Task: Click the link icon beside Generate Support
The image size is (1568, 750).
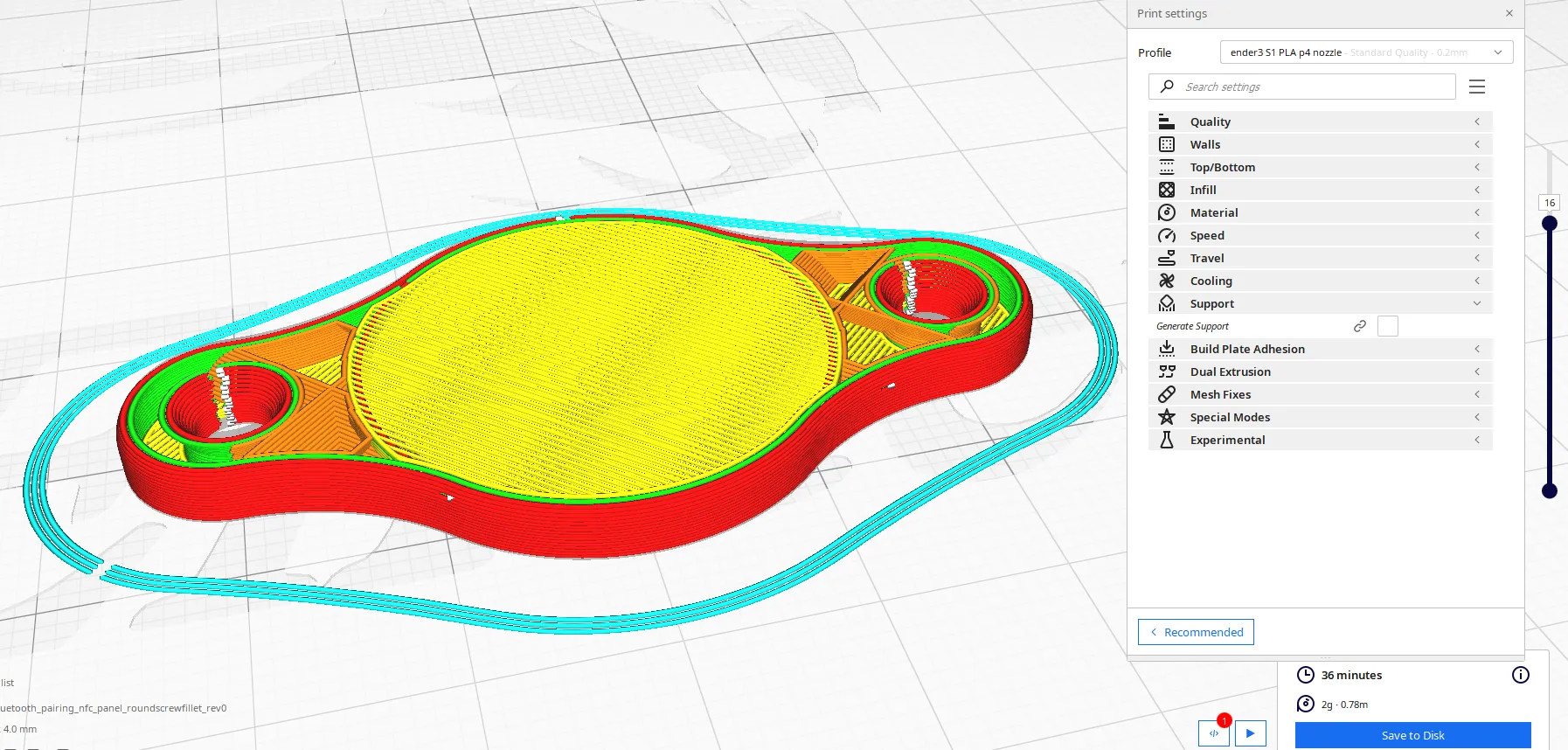Action: (x=1360, y=326)
